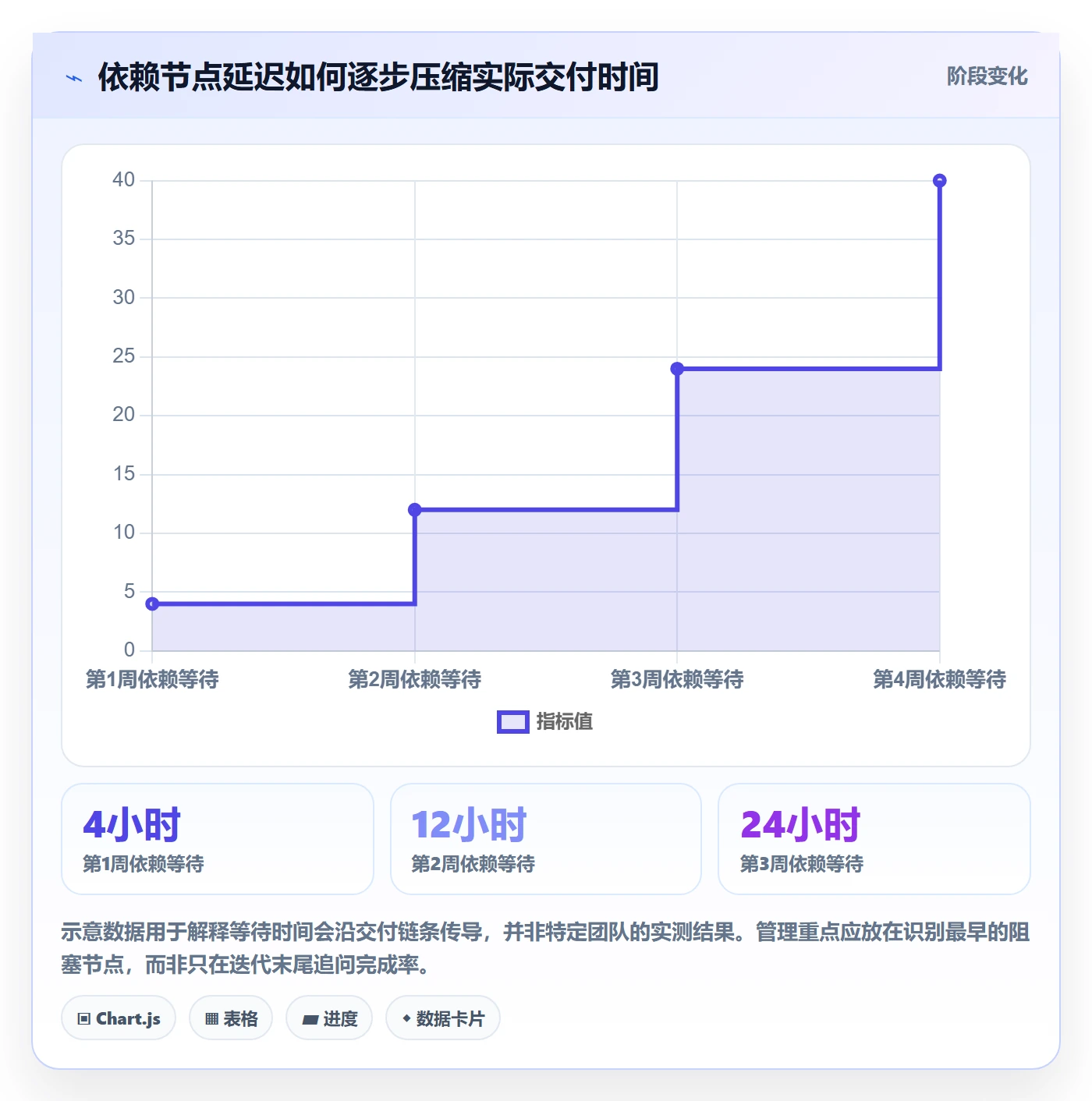Viewport: 1092px width, 1101px height.
Task: Click the data point at 第1周依赖等待
Action: tap(153, 604)
